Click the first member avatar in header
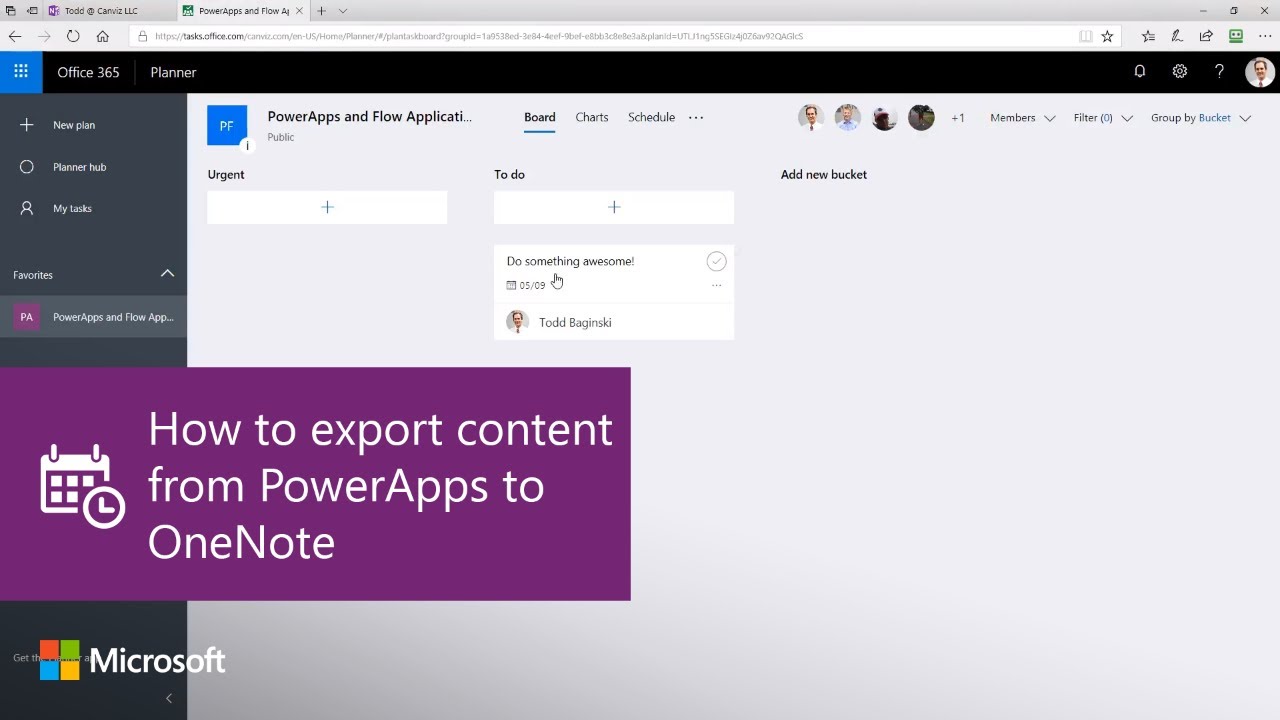 pyautogui.click(x=811, y=118)
